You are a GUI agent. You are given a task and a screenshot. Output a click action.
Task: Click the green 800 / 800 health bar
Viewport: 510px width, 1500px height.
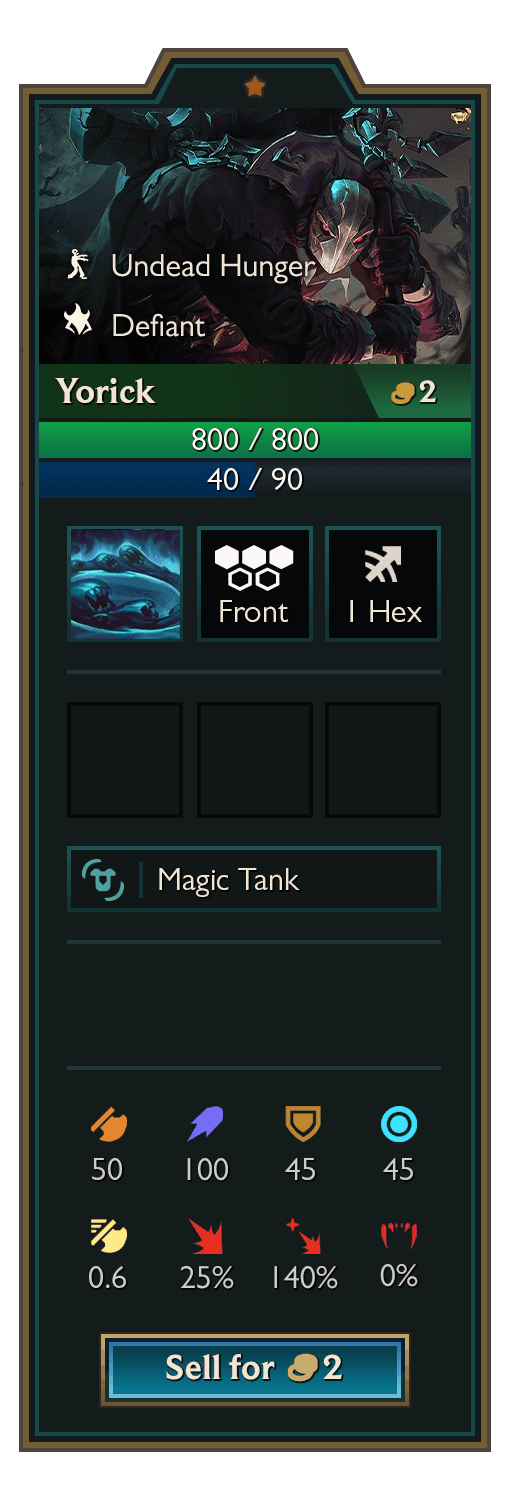pos(255,439)
